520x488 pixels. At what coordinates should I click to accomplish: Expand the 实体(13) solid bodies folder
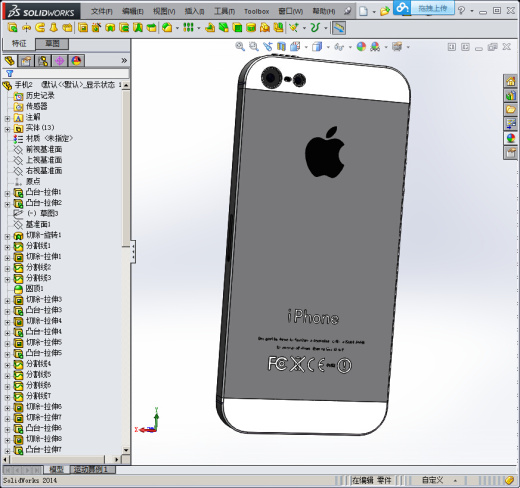coord(7,128)
